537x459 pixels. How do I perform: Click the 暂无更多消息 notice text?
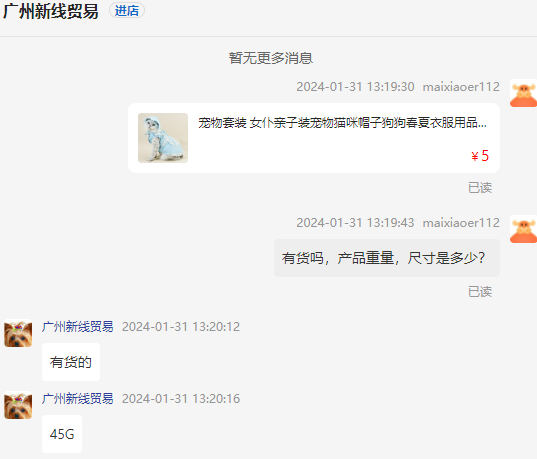pos(271,58)
